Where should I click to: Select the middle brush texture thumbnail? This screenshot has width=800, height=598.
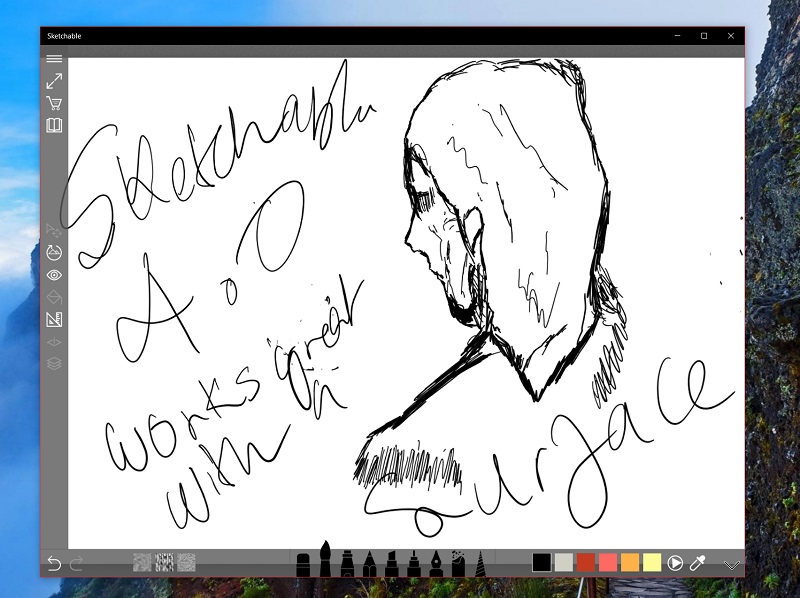pyautogui.click(x=164, y=562)
